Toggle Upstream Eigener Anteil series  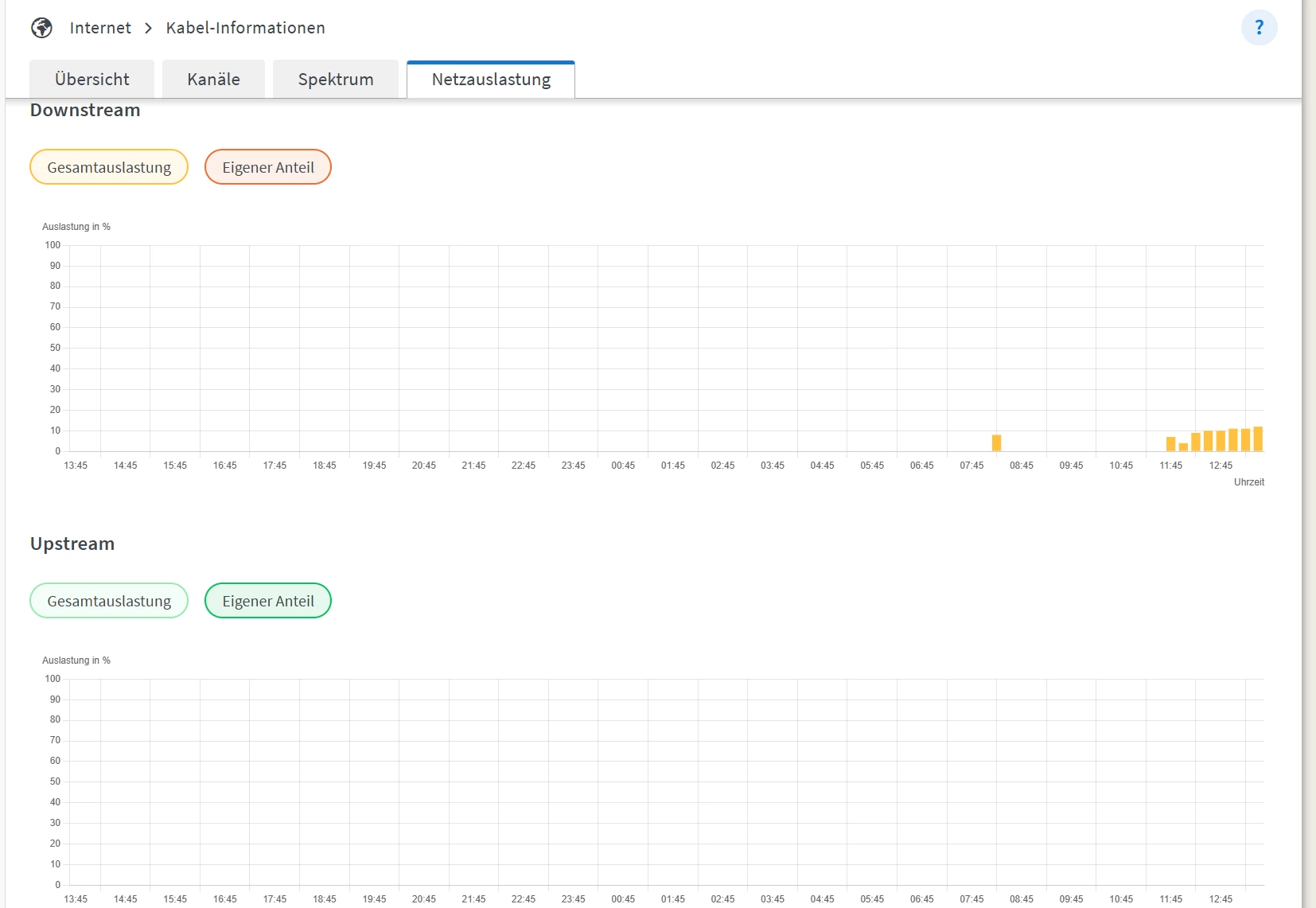pos(268,601)
